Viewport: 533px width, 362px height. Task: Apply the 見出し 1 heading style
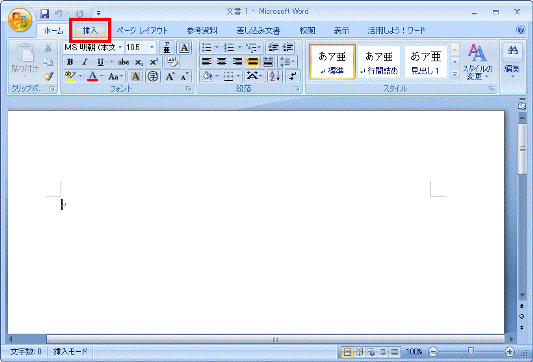pyautogui.click(x=425, y=62)
